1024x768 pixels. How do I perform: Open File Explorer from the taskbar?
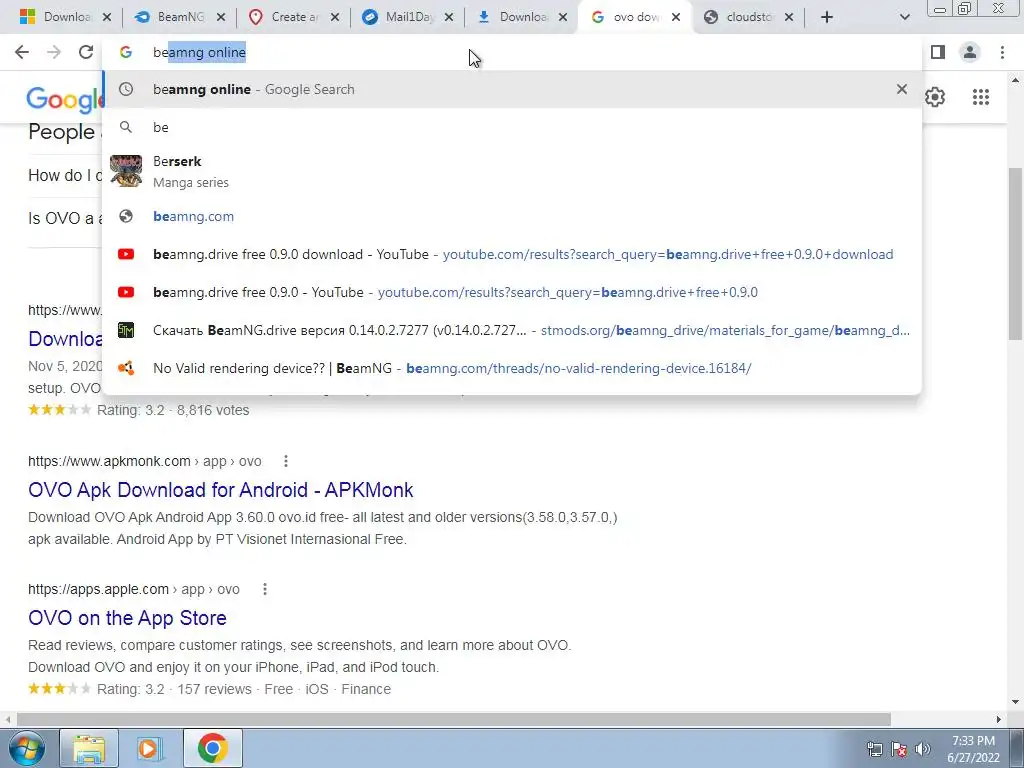[89, 748]
